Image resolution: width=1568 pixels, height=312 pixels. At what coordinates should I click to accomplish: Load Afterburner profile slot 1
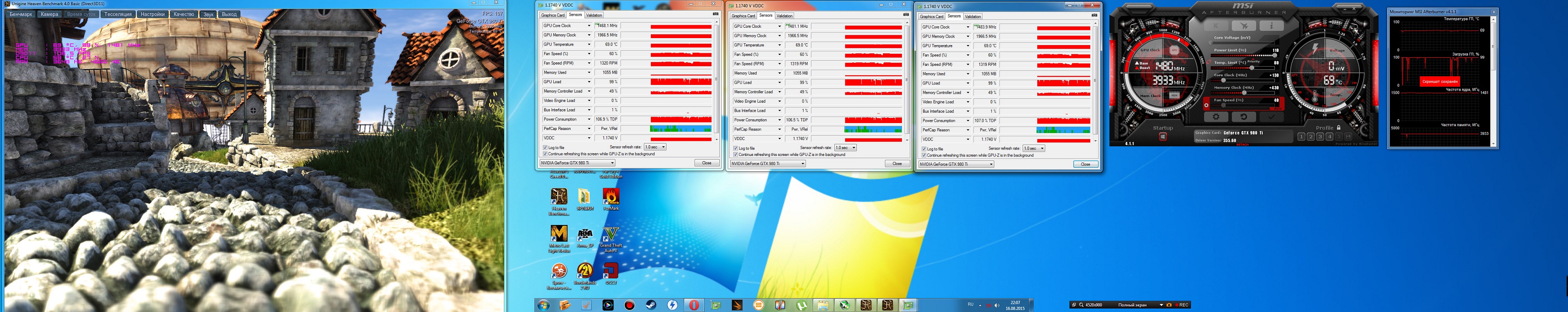(x=1301, y=137)
